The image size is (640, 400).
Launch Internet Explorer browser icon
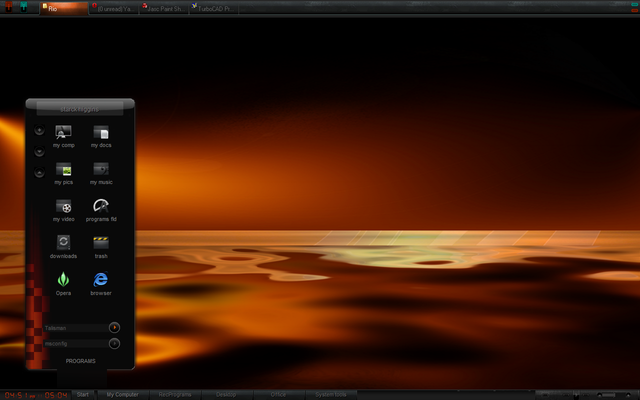100,280
